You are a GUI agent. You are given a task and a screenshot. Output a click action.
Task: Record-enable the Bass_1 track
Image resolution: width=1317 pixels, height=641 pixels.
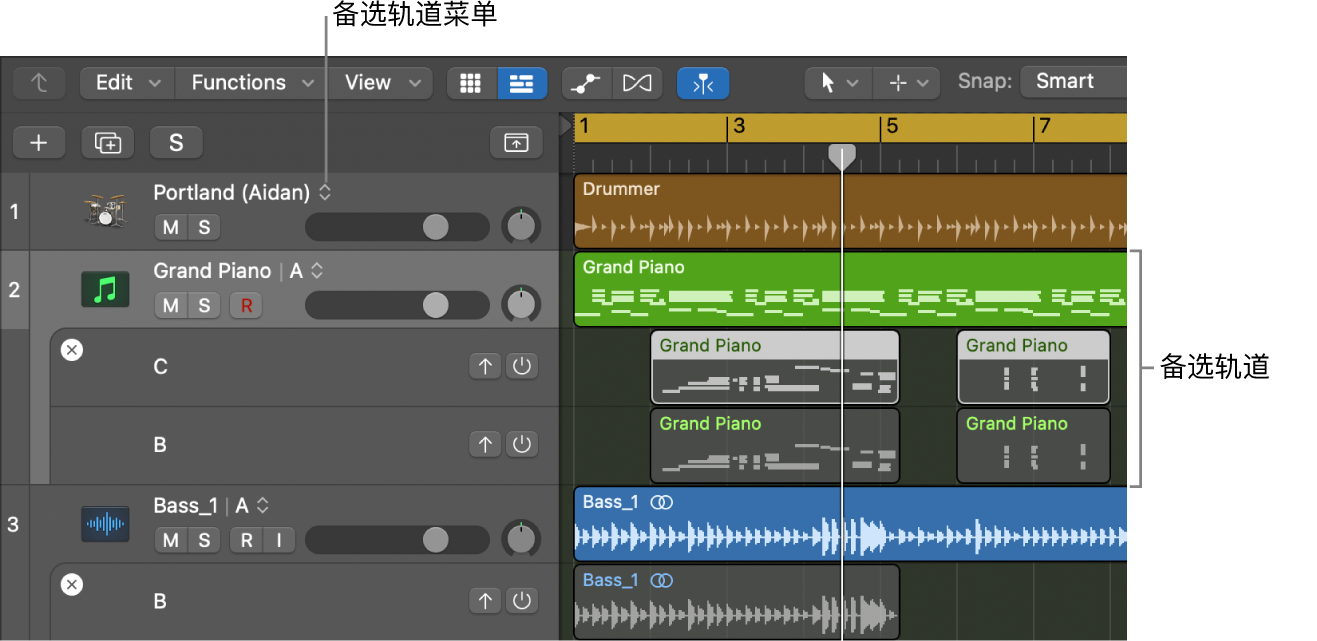pyautogui.click(x=246, y=541)
